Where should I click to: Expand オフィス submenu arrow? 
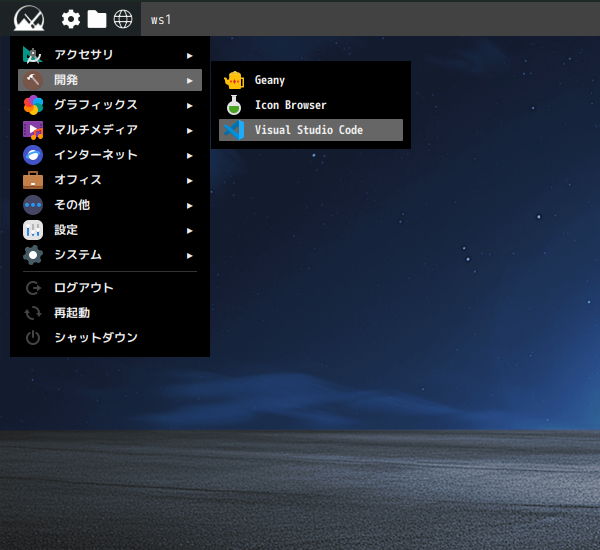pos(189,181)
